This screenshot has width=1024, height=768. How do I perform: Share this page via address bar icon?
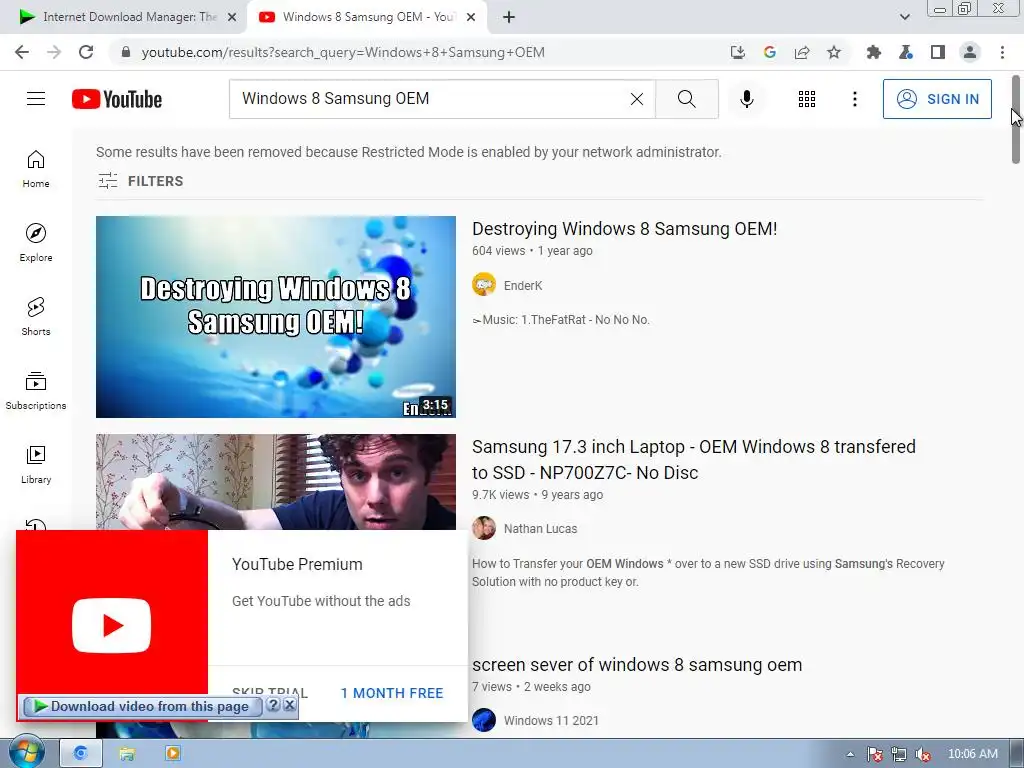pyautogui.click(x=801, y=52)
